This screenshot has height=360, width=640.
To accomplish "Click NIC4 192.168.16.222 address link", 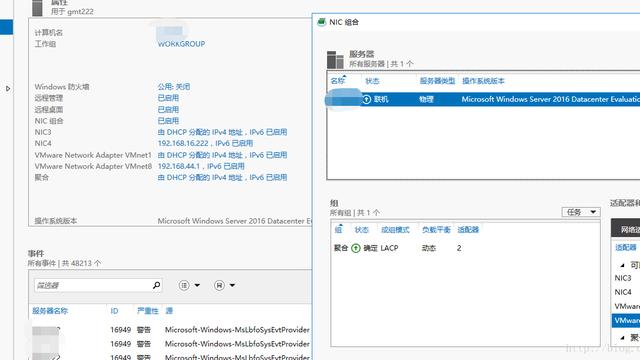I will [x=205, y=143].
